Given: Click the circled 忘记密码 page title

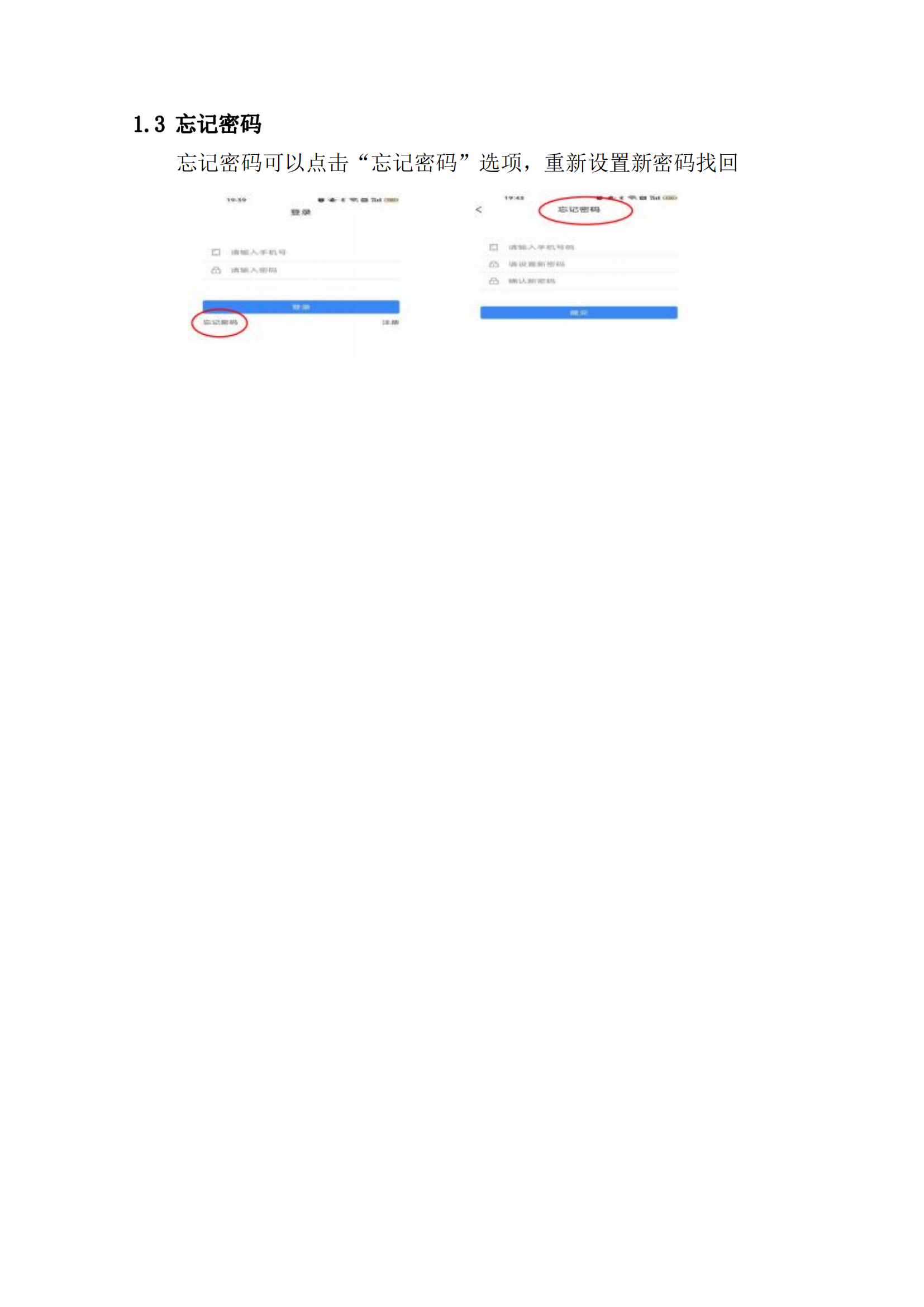Looking at the screenshot, I should [579, 210].
